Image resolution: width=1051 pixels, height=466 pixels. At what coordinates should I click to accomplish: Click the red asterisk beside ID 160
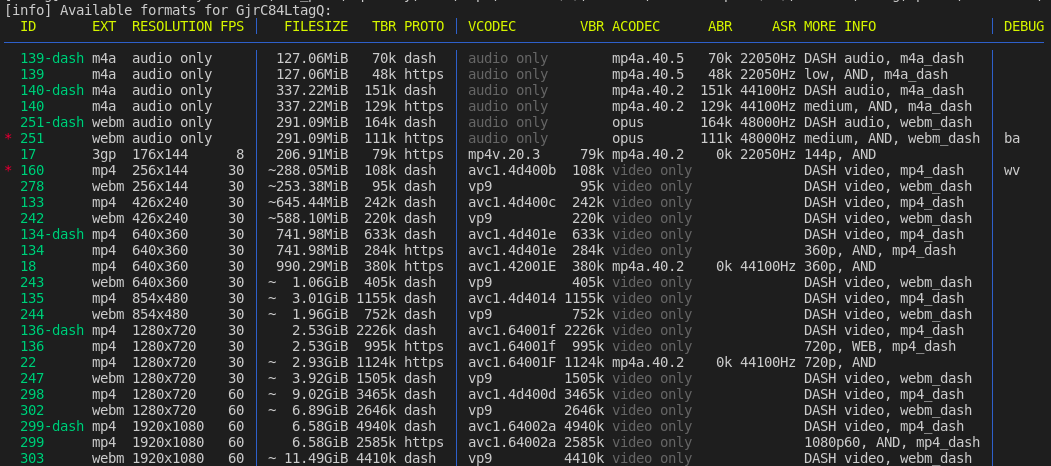click(x=8, y=170)
